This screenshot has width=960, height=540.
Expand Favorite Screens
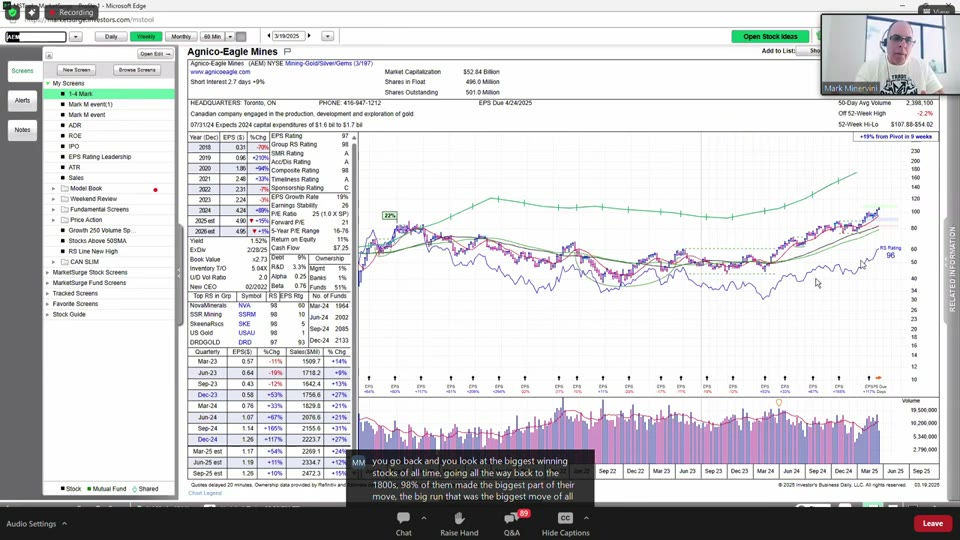(48, 304)
